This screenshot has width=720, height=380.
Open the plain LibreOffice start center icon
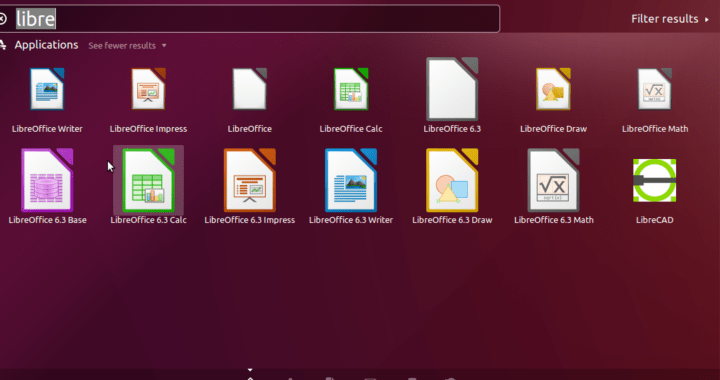pos(249,89)
